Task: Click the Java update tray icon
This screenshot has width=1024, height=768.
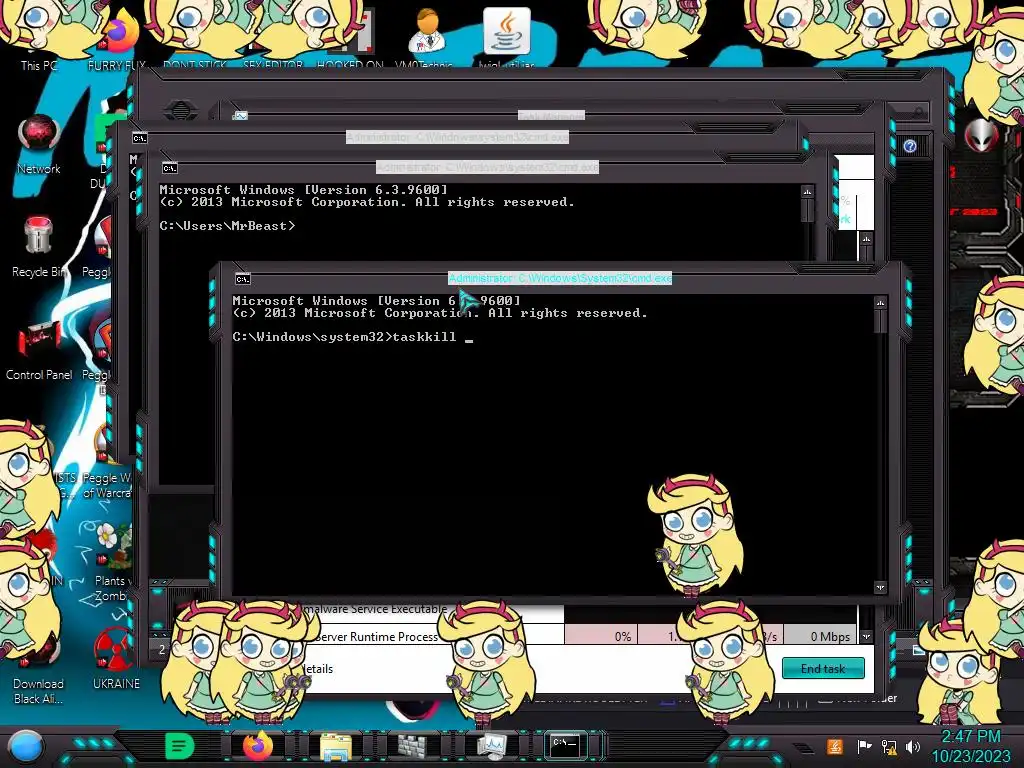Action: click(x=835, y=746)
